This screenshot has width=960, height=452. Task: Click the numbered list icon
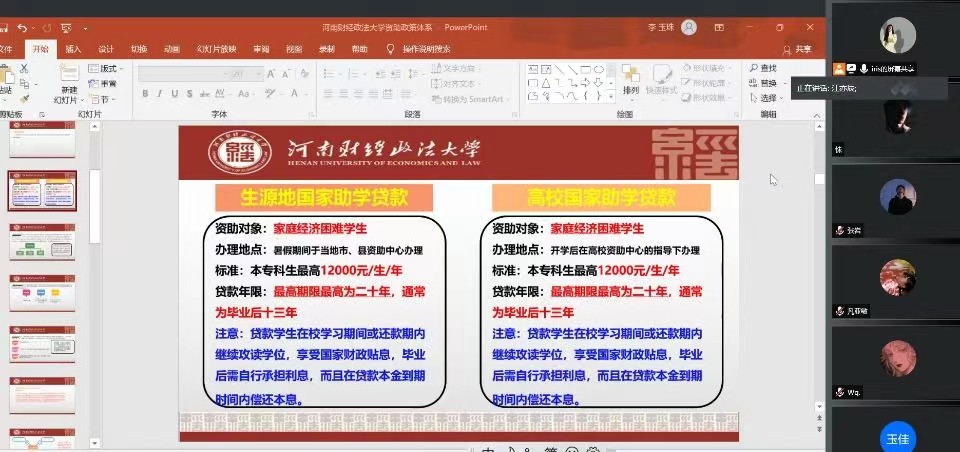(x=352, y=73)
